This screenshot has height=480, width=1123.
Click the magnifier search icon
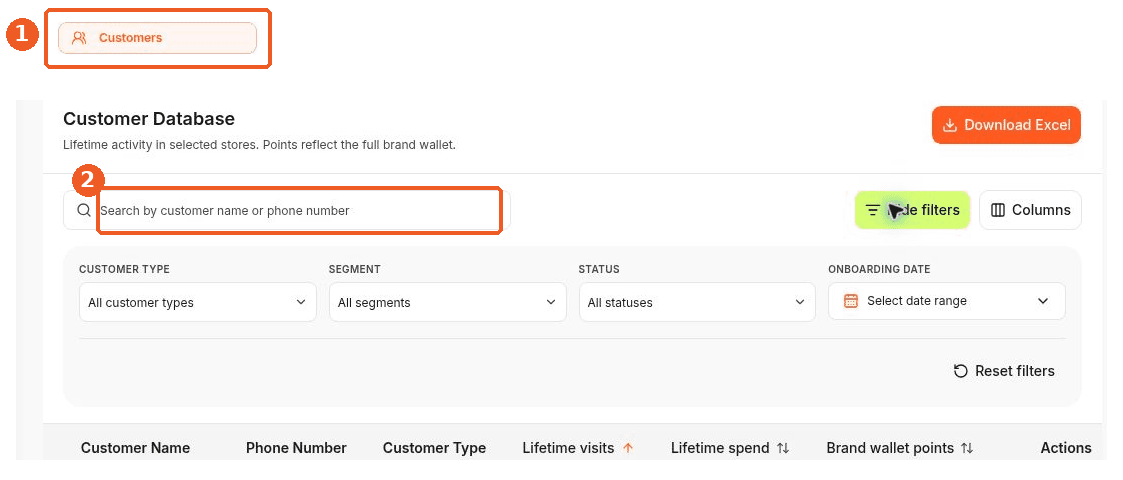[x=84, y=210]
